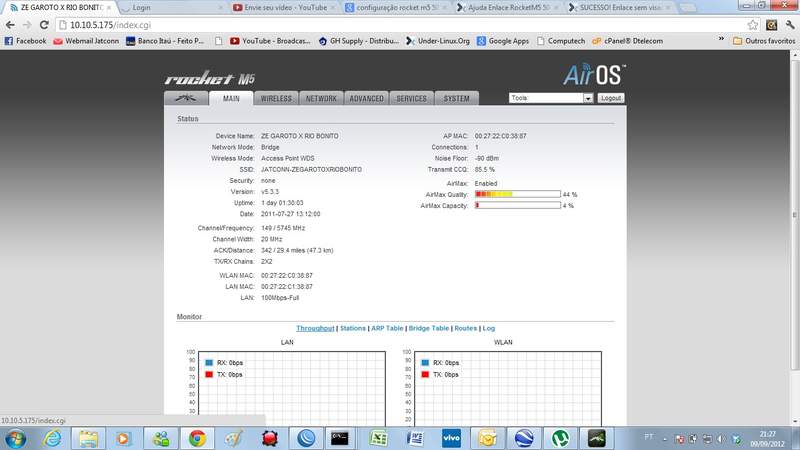Viewport: 800px width, 450px height.
Task: Open uTorrent from the taskbar
Action: 560,439
